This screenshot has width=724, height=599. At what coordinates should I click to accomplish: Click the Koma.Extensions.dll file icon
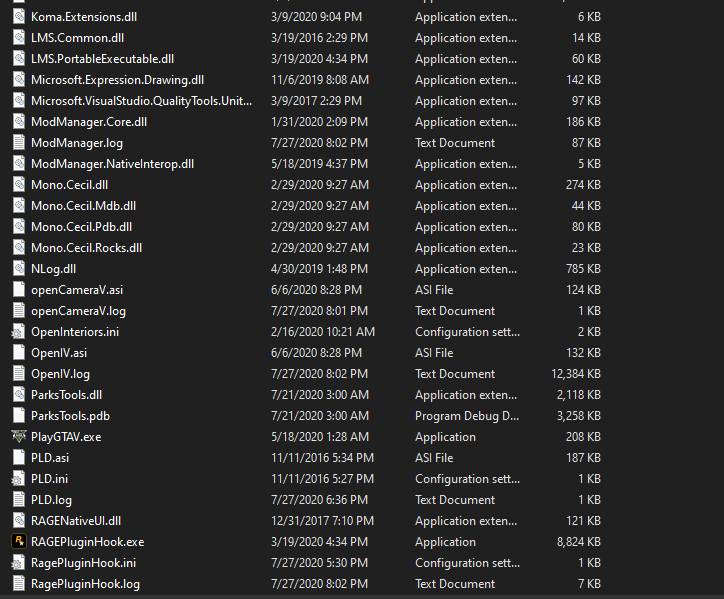point(19,17)
